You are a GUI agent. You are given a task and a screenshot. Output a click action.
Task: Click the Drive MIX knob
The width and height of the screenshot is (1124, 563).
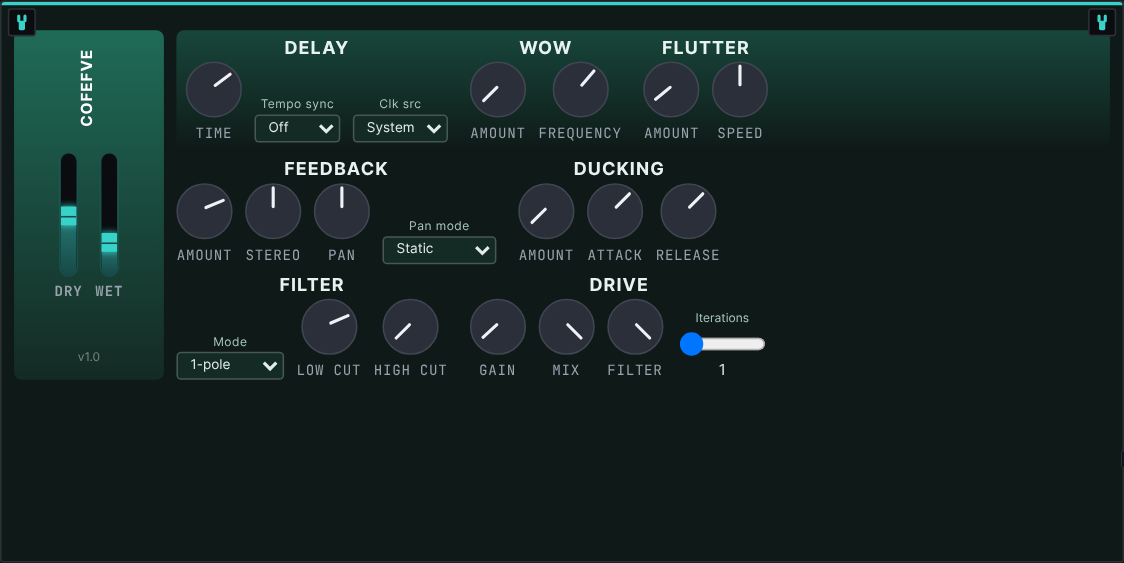tap(566, 327)
